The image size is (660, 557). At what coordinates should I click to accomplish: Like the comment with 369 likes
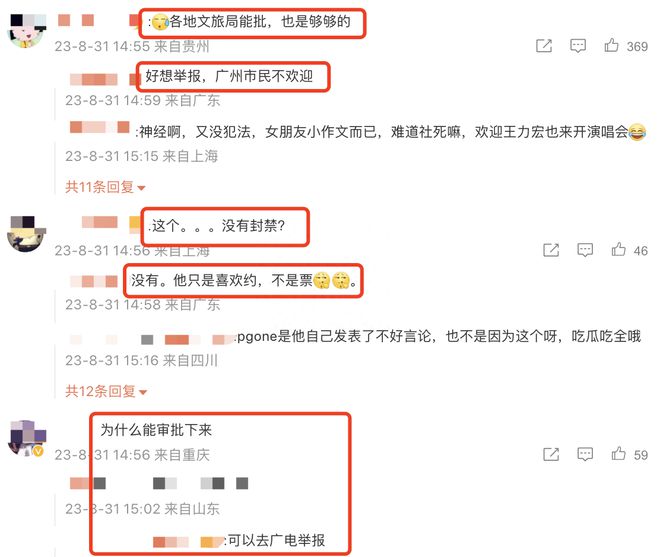(x=611, y=45)
